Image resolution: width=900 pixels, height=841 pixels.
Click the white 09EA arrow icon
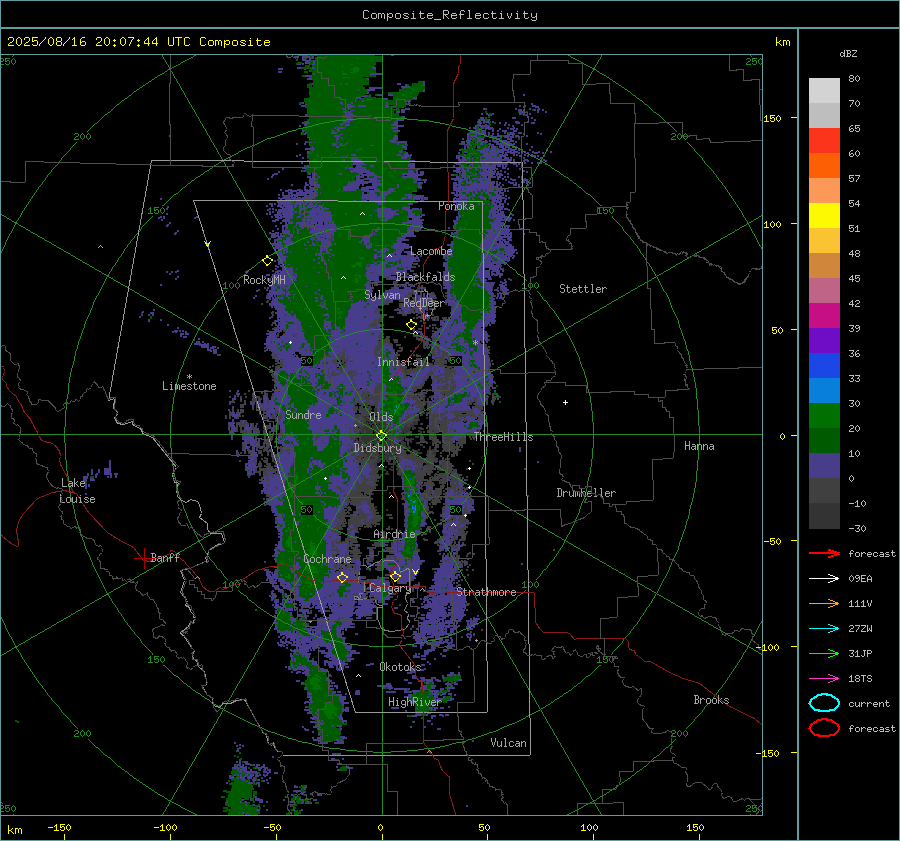click(x=824, y=578)
